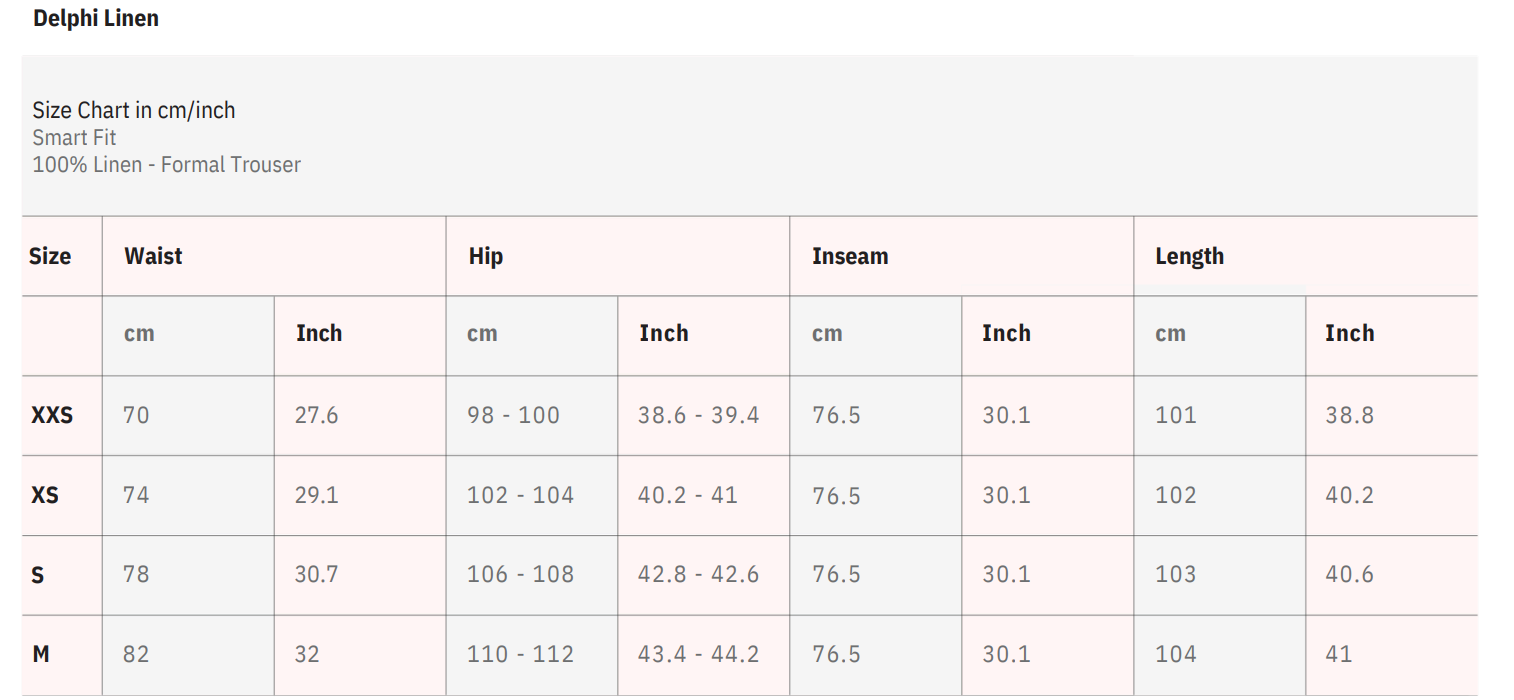Viewport: 1514px width, 700px height.
Task: Click the XXS length inch value 38.8
Action: [x=1349, y=415]
